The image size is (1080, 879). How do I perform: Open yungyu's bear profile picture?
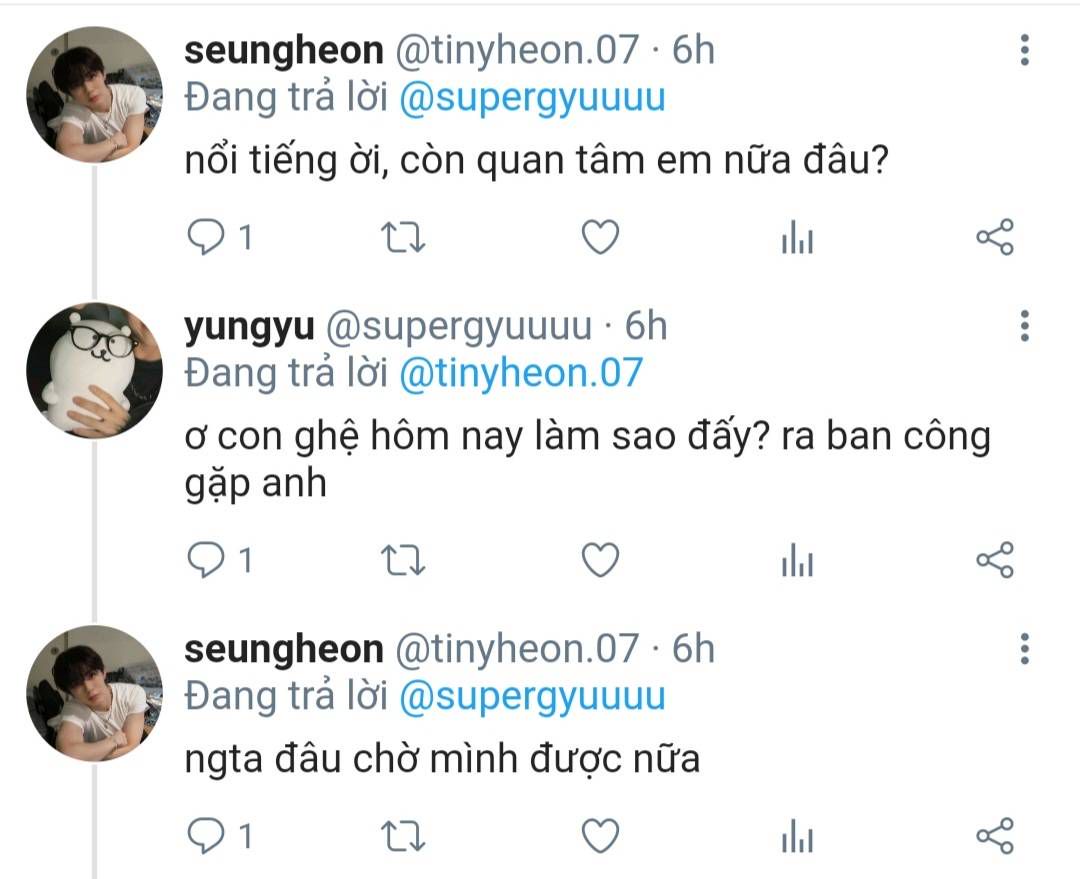(94, 371)
